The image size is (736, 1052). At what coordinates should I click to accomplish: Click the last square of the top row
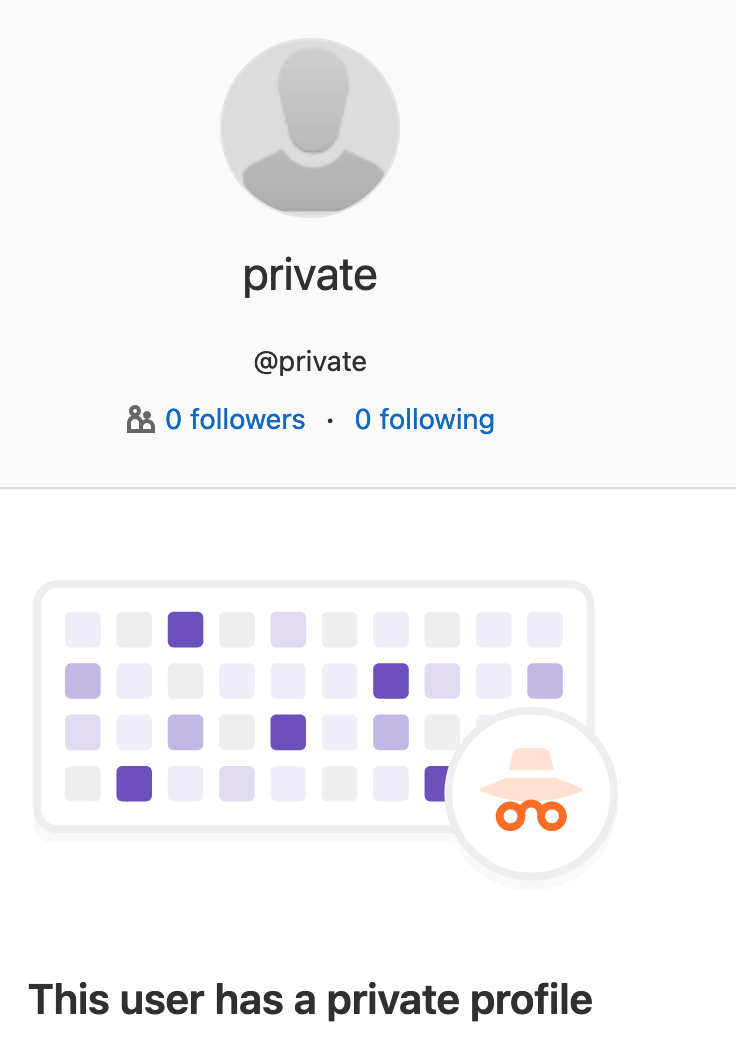click(545, 630)
